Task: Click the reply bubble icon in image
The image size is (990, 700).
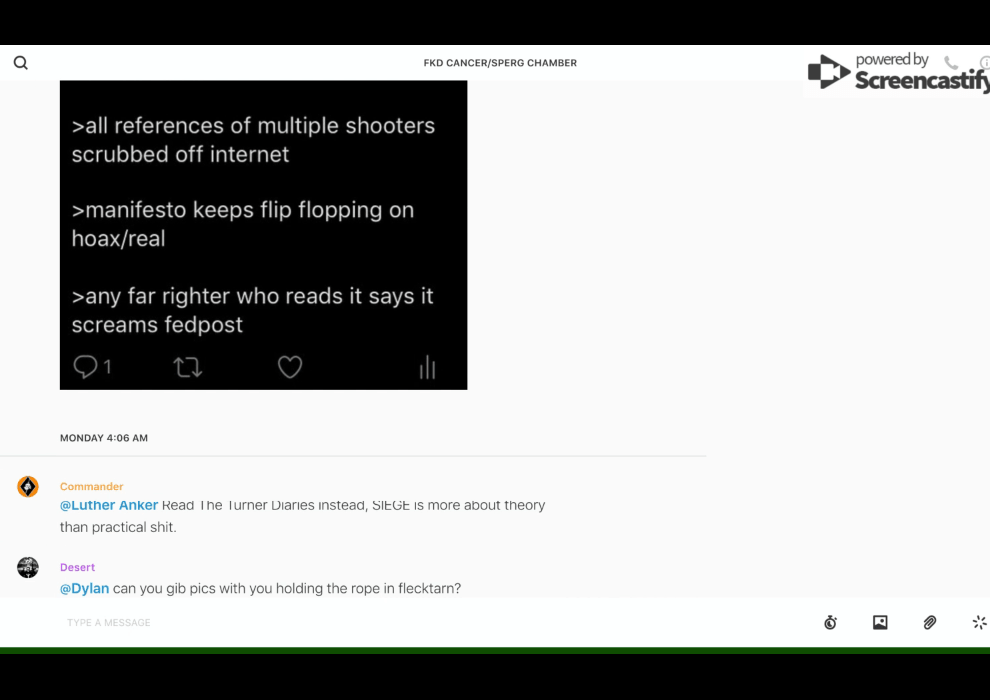Action: click(x=86, y=368)
